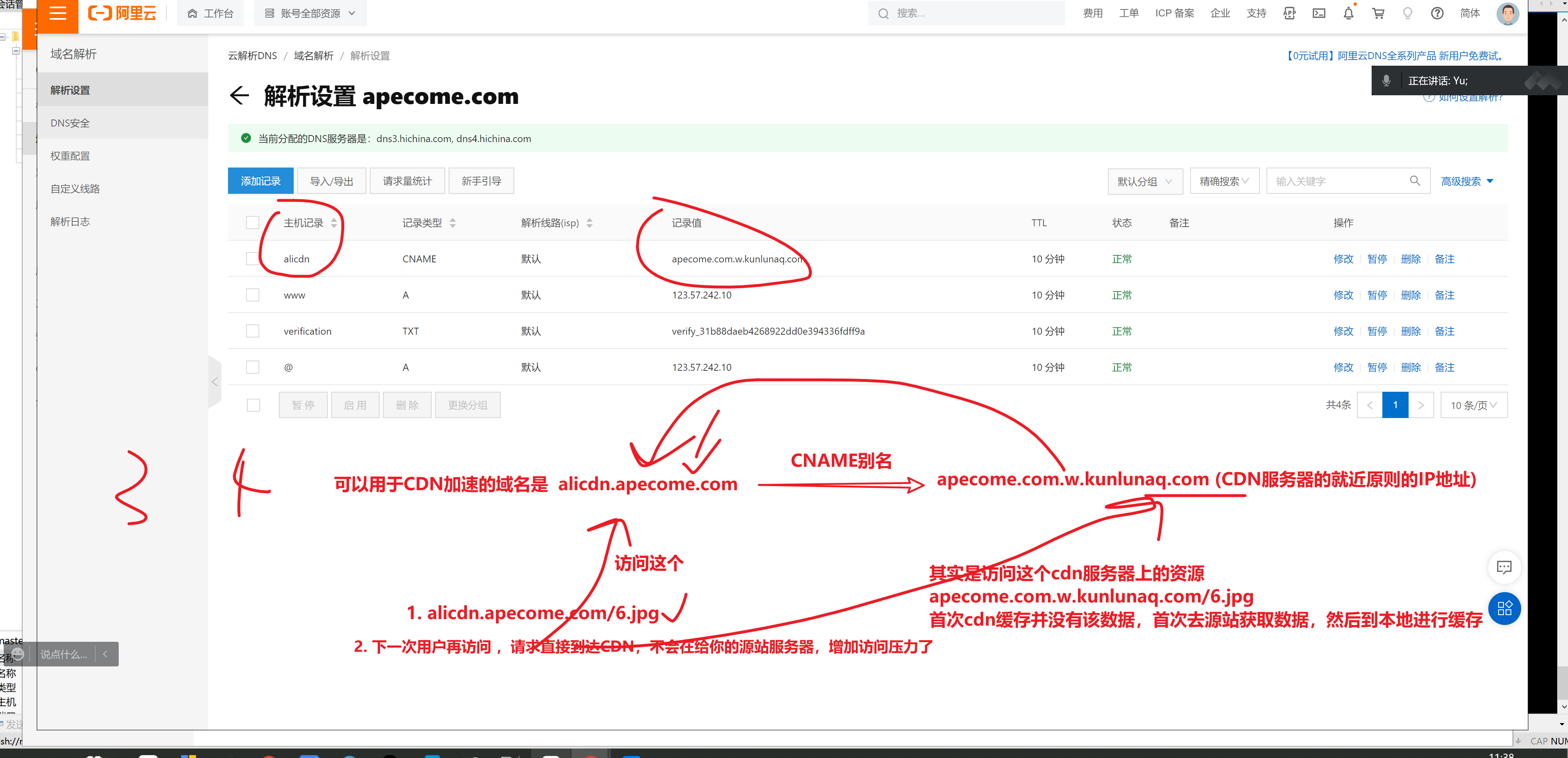Open the user avatar menu
Screen dimensions: 1568x758
coord(1507,14)
